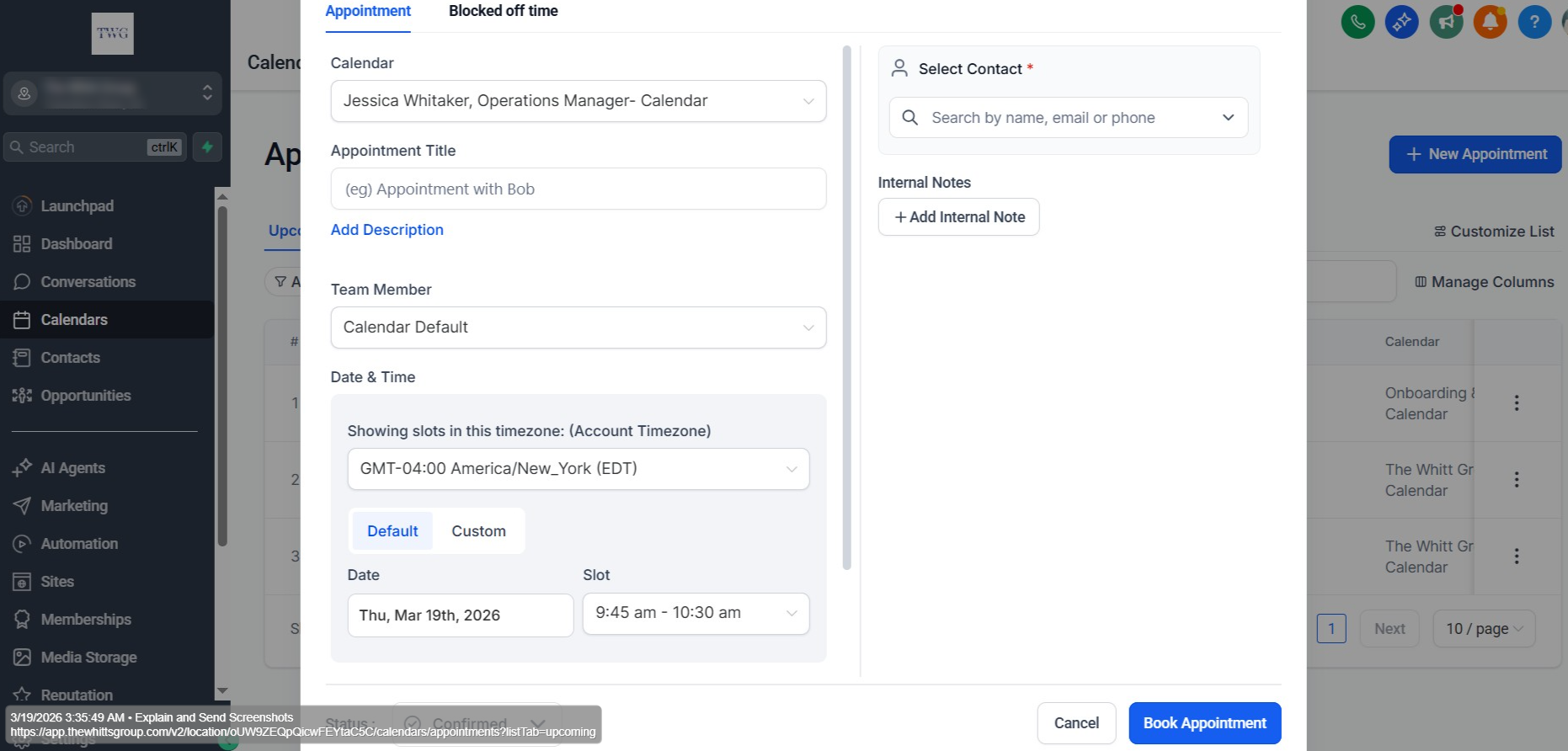The image size is (1568, 751).
Task: Switch to Custom date mode
Action: pos(478,531)
